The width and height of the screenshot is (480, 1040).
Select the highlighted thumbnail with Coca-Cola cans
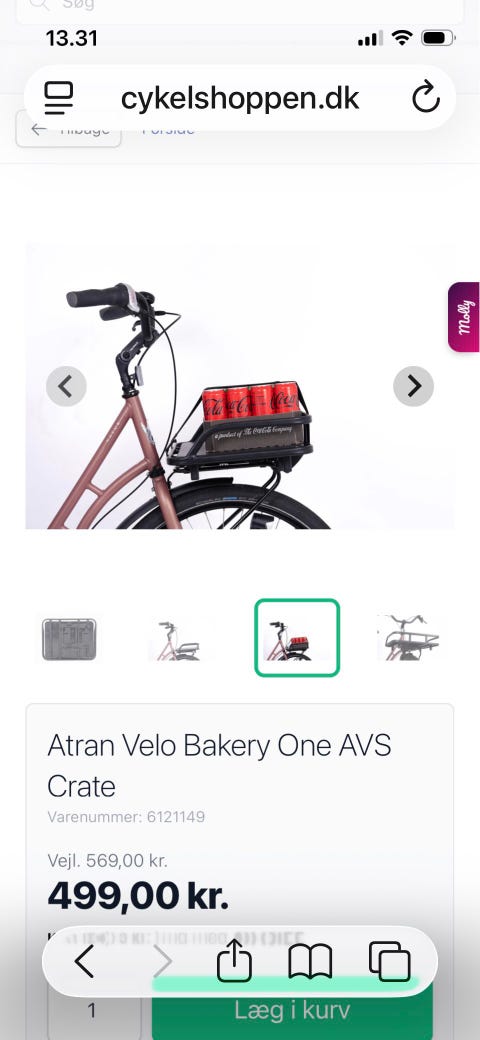(x=297, y=637)
